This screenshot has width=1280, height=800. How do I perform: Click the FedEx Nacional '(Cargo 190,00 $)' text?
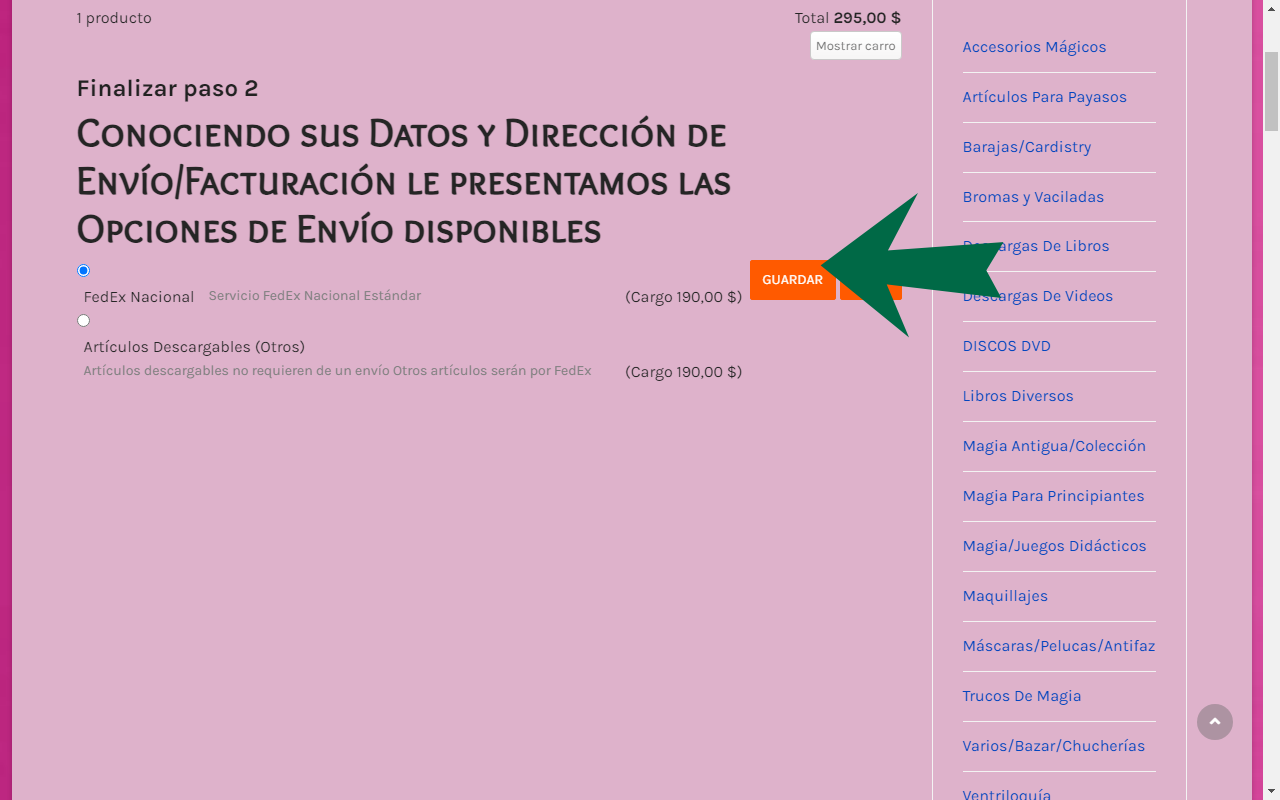point(684,297)
